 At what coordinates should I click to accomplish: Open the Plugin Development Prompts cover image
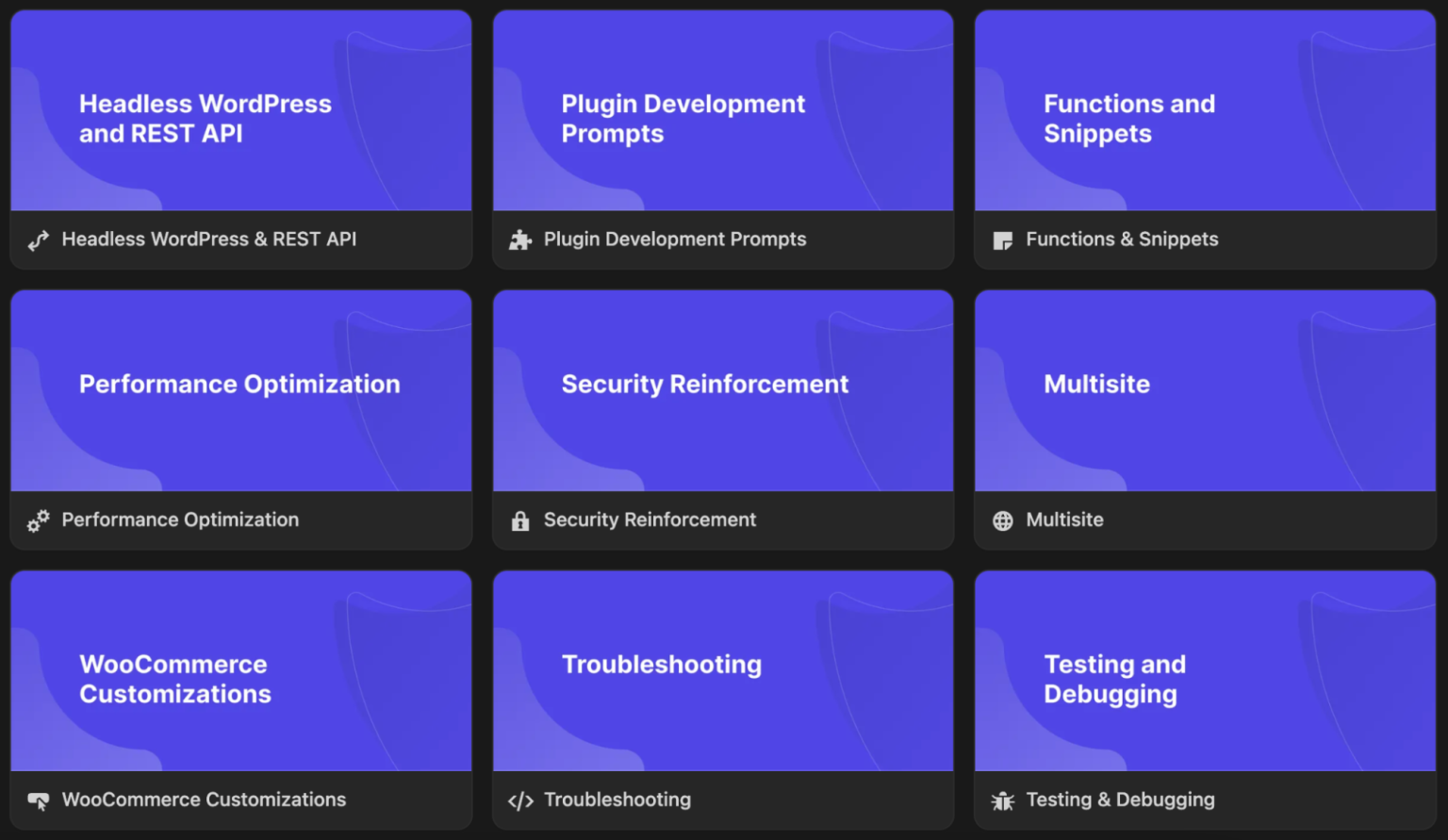point(723,110)
